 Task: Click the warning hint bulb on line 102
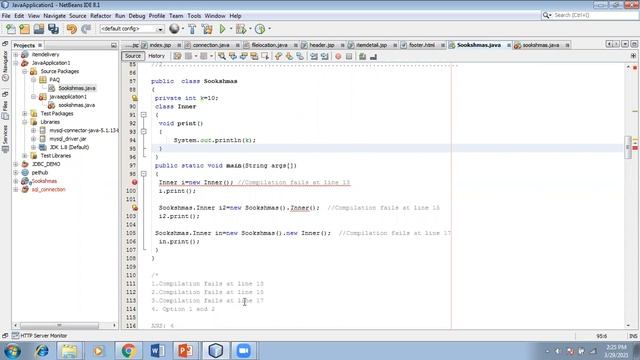pyautogui.click(x=134, y=208)
